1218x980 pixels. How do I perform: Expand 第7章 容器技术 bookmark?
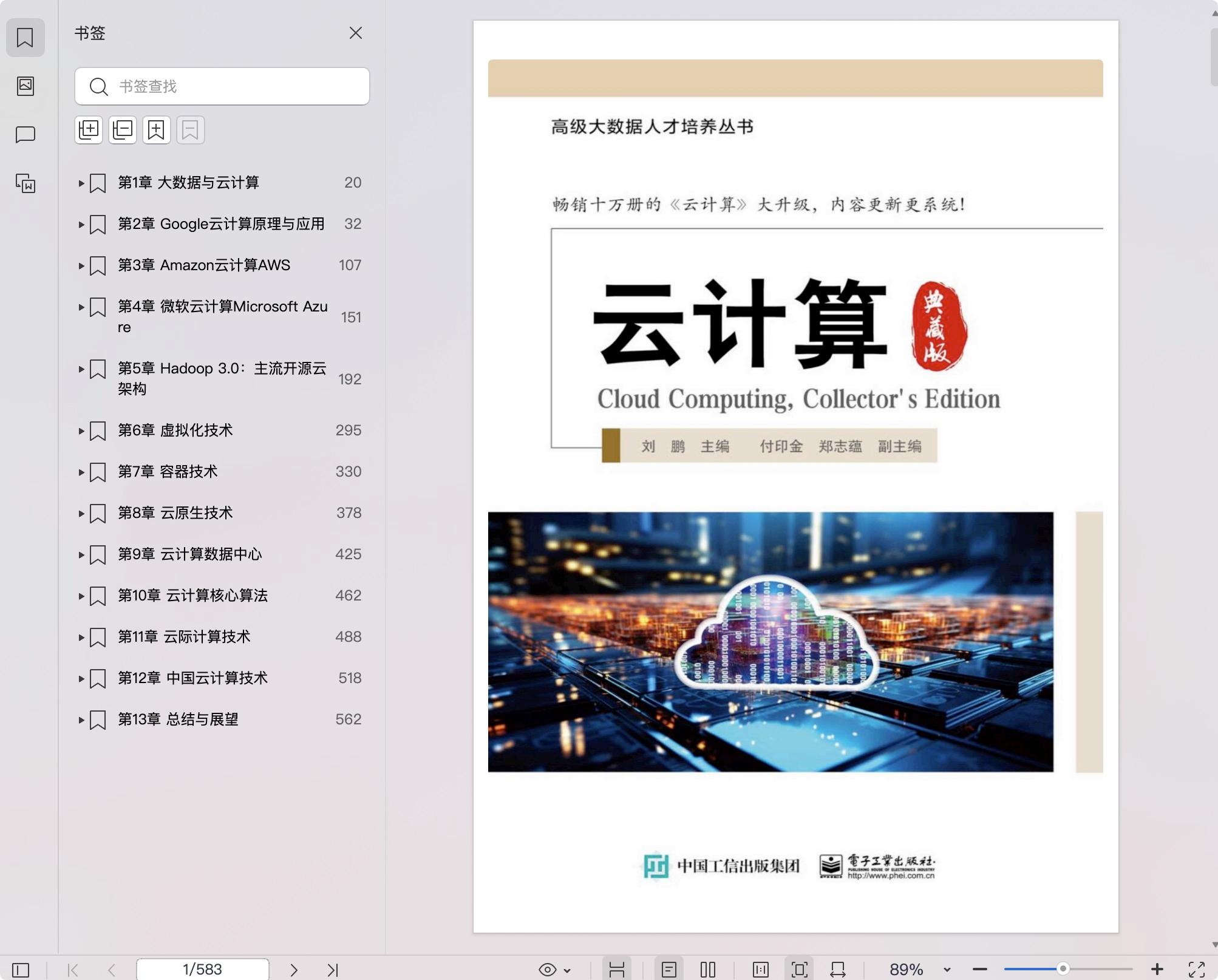(x=81, y=472)
